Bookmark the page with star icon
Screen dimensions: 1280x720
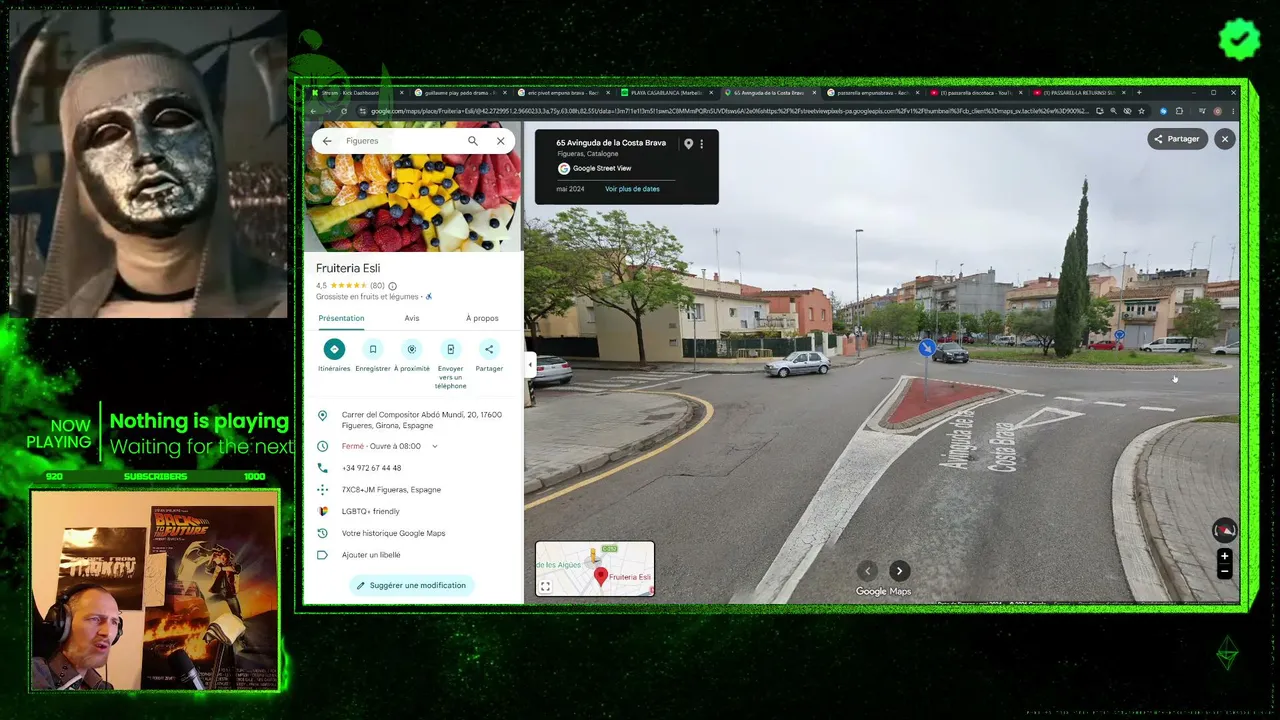click(x=1141, y=111)
